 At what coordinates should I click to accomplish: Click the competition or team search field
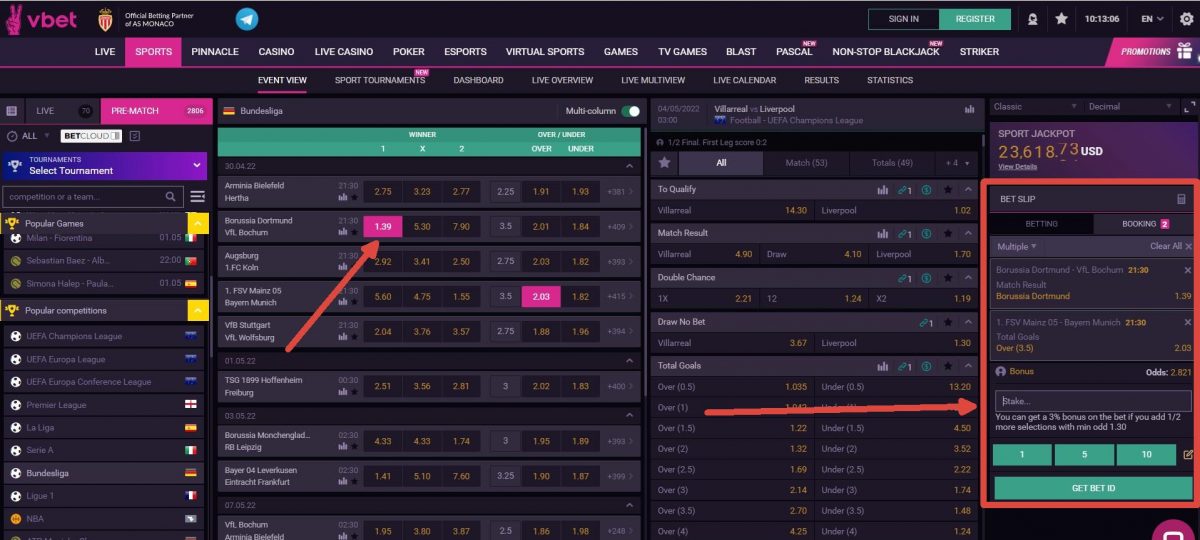[x=94, y=197]
